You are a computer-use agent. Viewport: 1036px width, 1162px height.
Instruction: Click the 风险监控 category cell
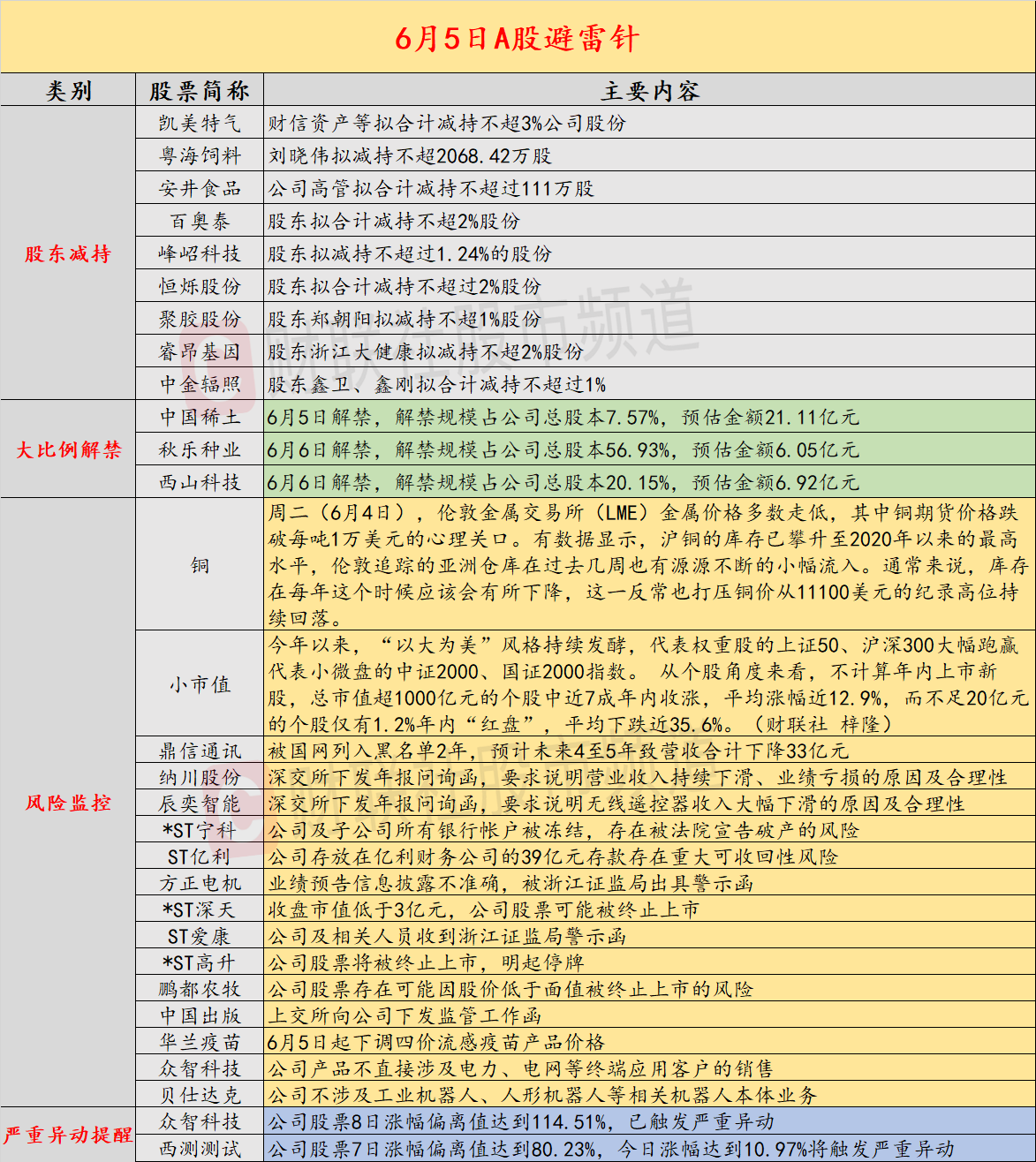(68, 803)
